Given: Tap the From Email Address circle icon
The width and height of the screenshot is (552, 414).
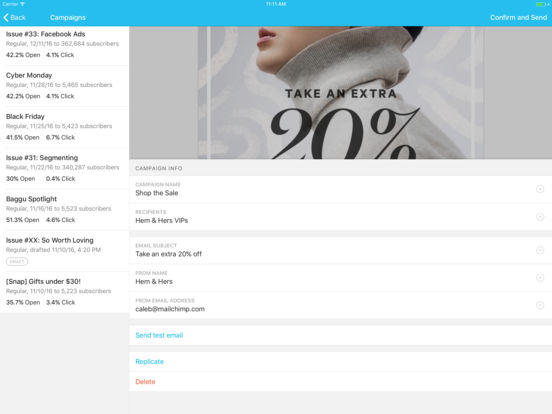Looking at the screenshot, I should click(540, 305).
